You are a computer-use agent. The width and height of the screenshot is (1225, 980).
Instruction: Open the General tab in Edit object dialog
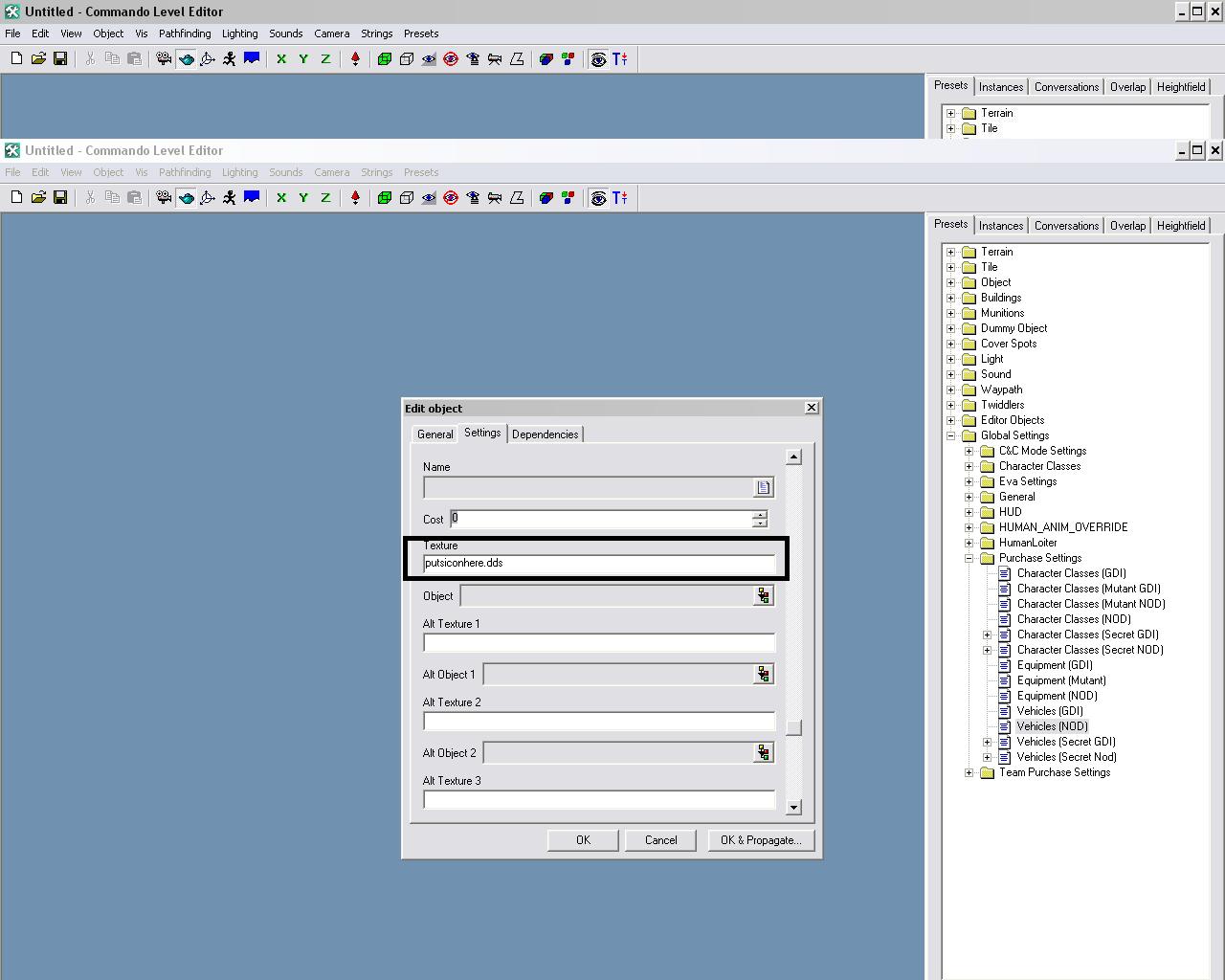[x=434, y=434]
